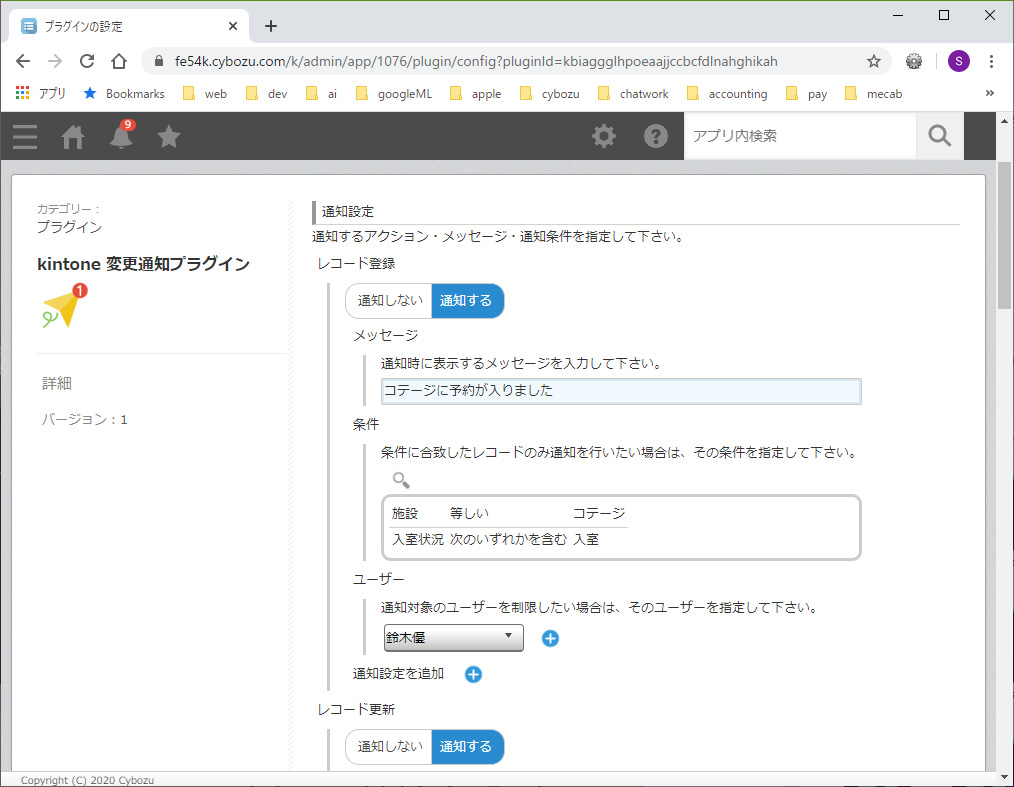
Task: Click the browser address bar URL
Action: pos(476,61)
